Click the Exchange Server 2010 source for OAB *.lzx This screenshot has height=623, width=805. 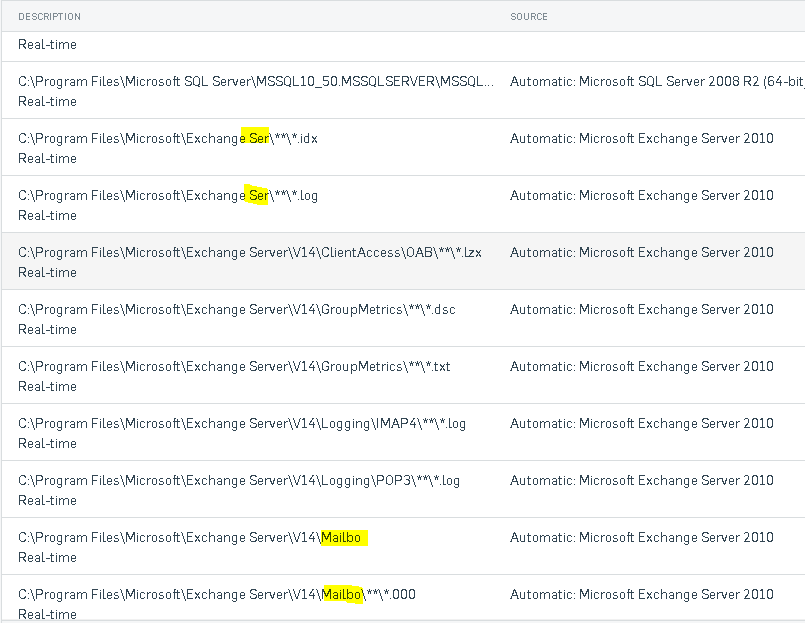(642, 253)
